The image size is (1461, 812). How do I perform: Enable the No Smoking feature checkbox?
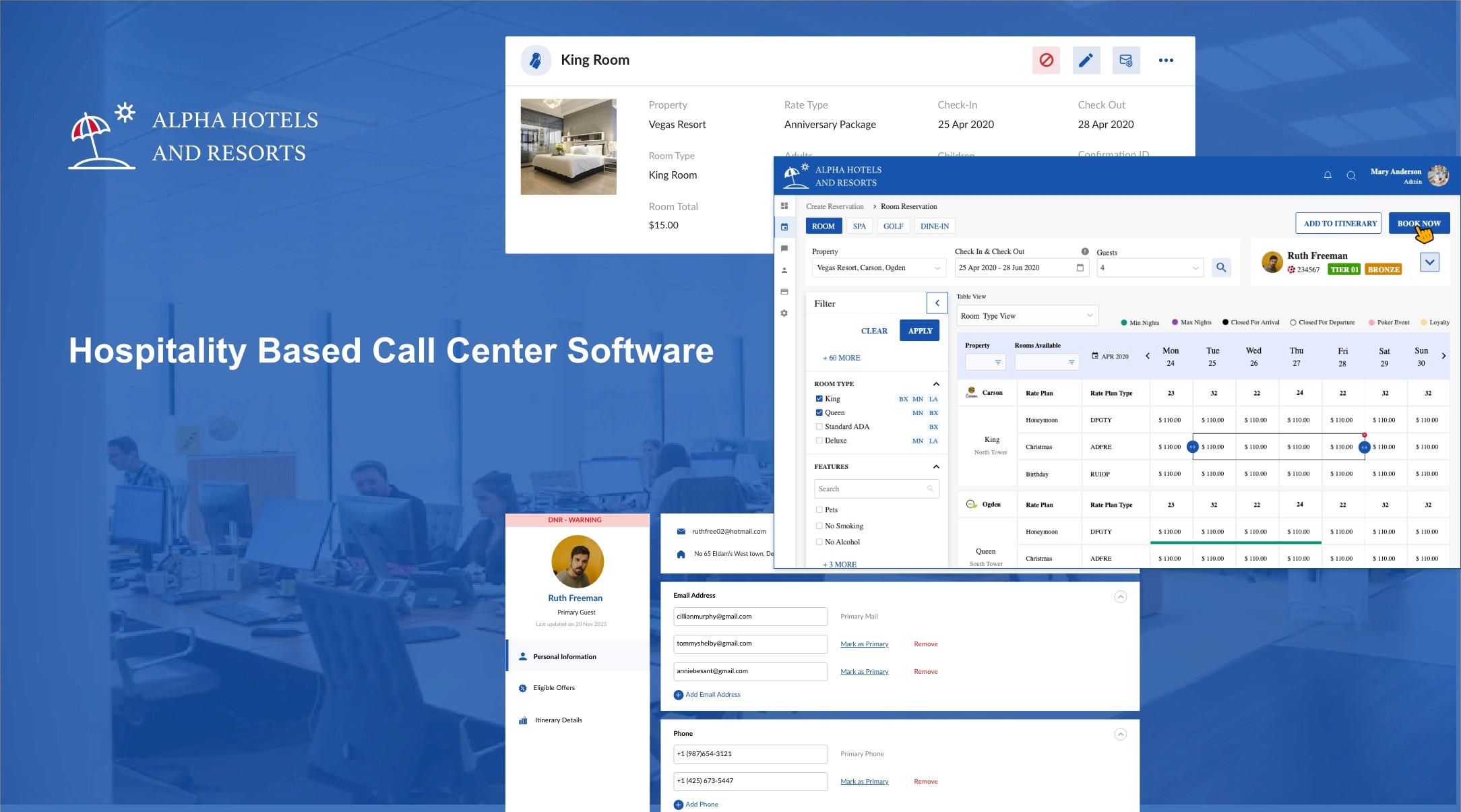pos(819,526)
